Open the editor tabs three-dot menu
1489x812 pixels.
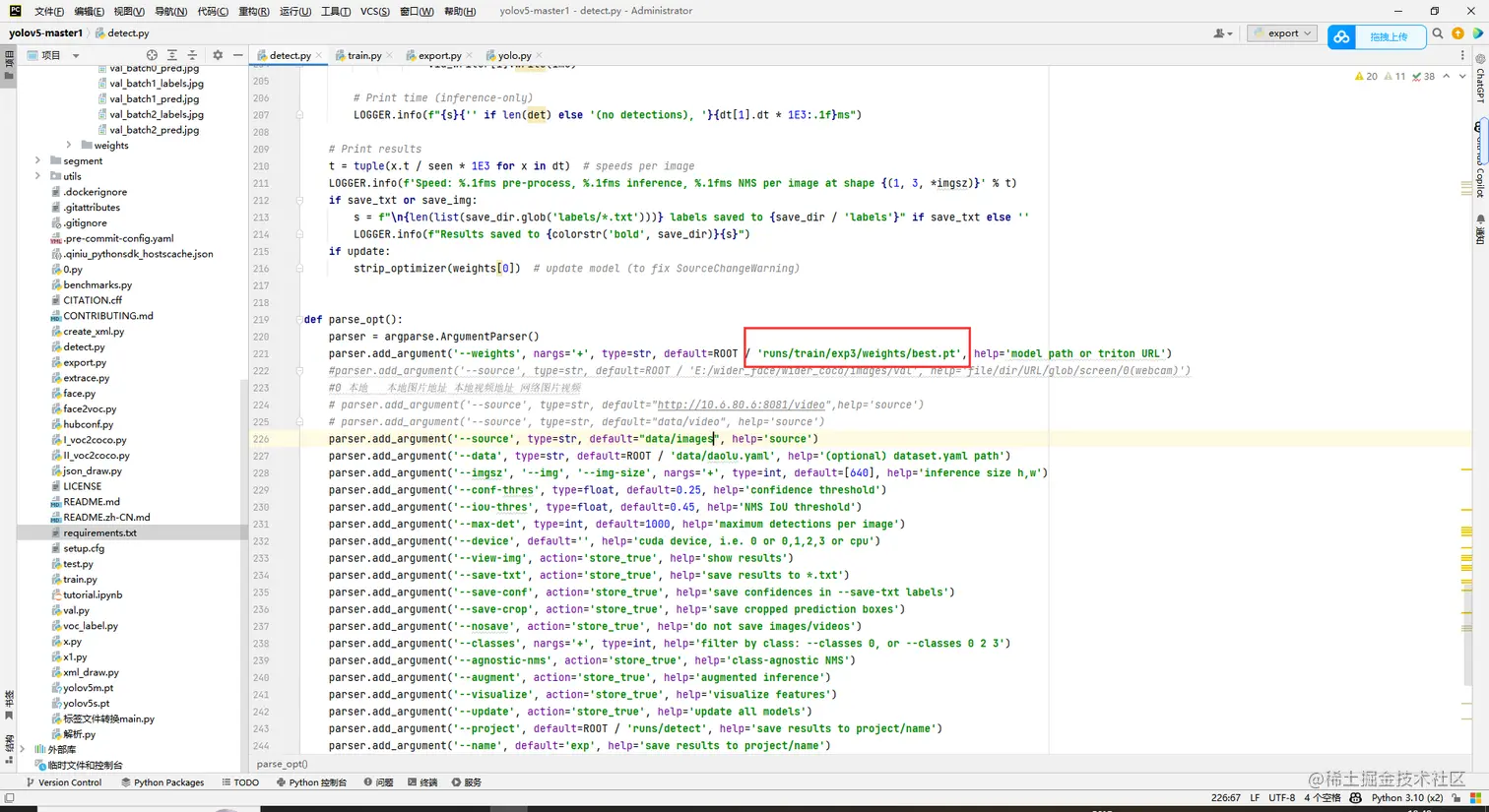1462,56
